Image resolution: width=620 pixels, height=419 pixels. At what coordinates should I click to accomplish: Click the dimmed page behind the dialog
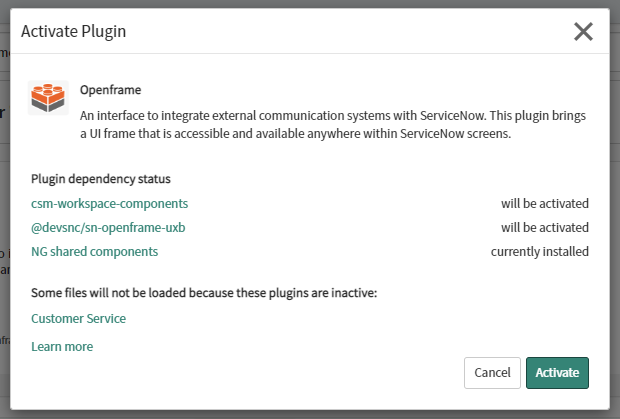(x=4, y=250)
